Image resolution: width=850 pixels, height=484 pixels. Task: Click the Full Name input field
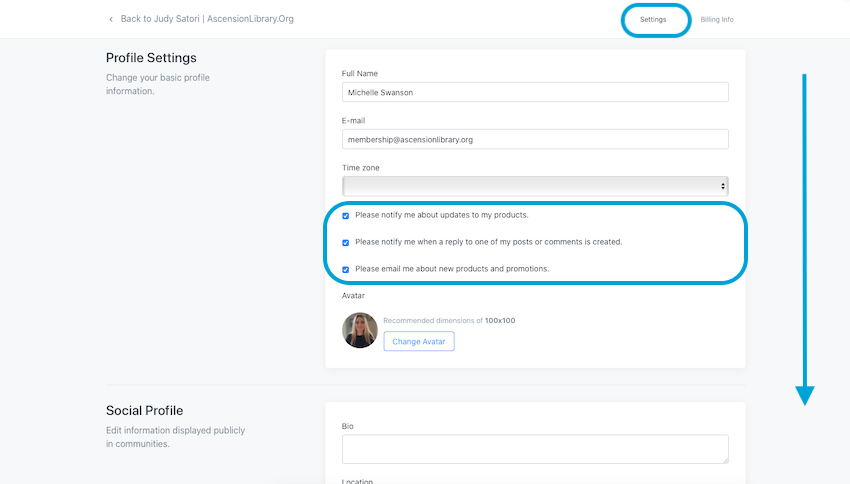(535, 92)
